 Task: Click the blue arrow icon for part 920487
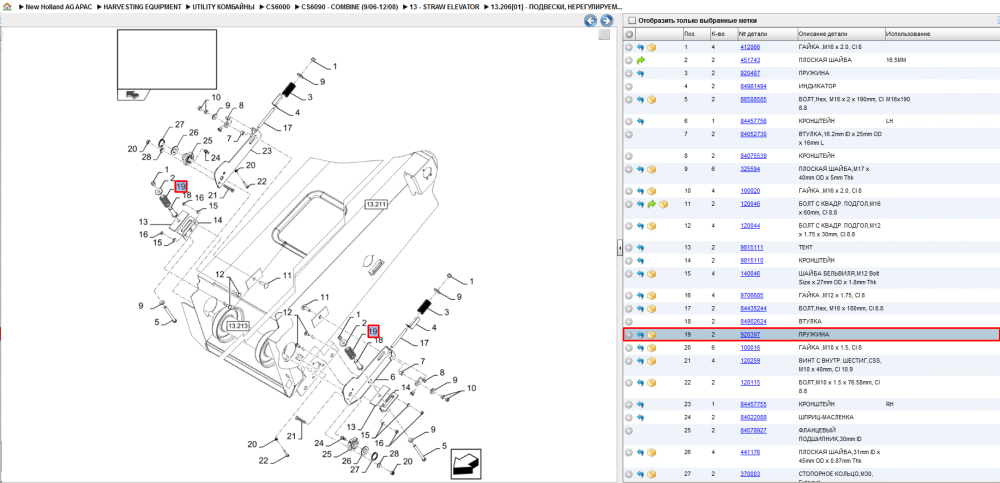(640, 73)
